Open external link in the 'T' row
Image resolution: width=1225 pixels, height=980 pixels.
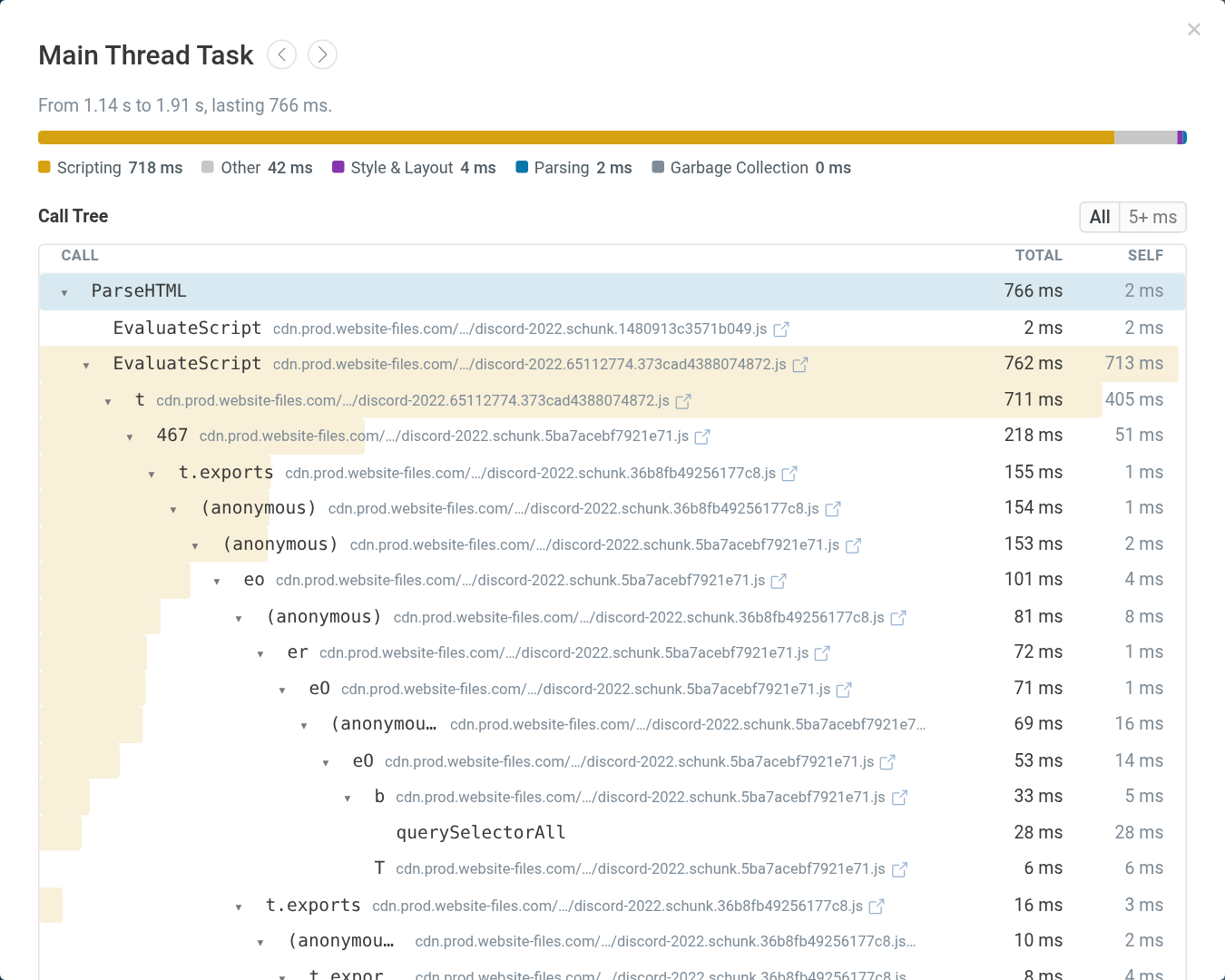899,870
